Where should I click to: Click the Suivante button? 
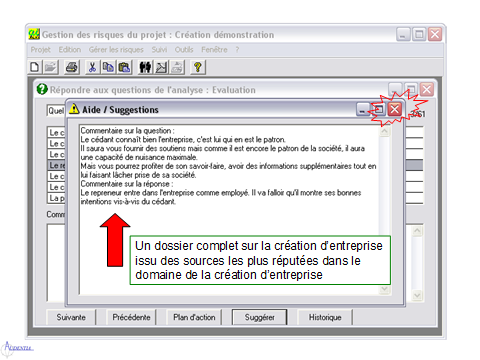point(71,317)
